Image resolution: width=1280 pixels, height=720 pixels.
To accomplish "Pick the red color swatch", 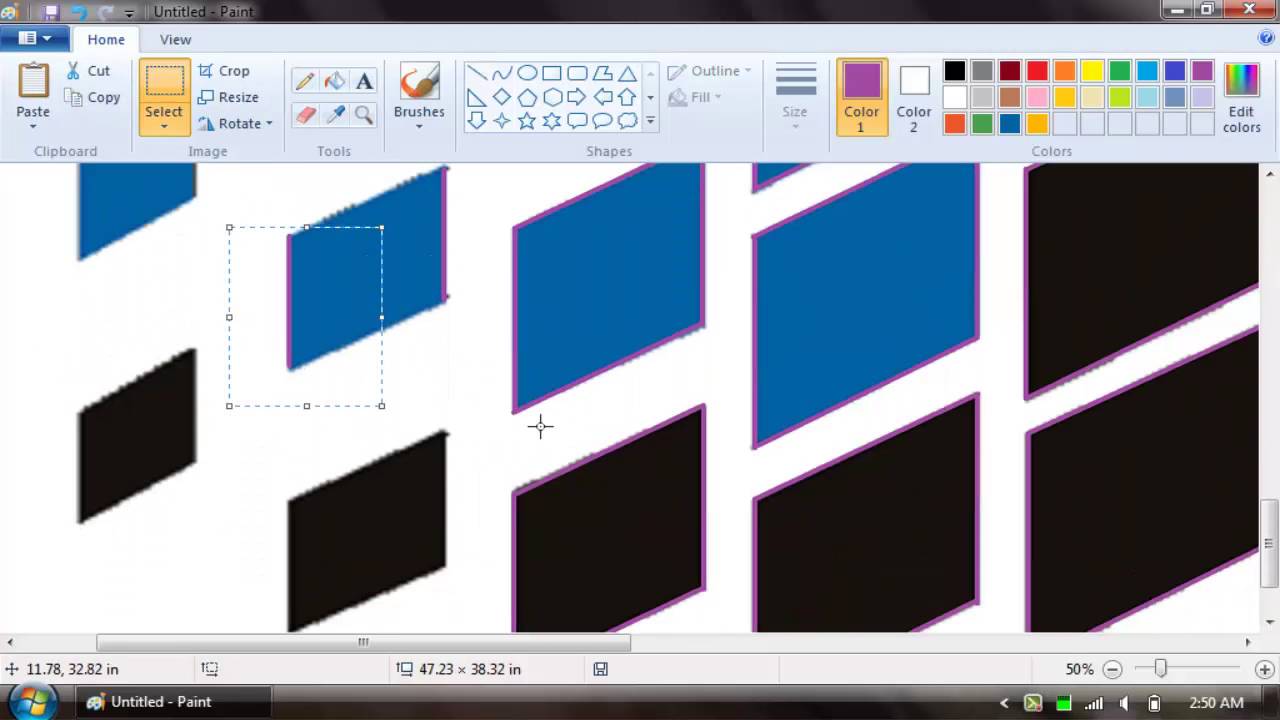I will tap(1037, 71).
